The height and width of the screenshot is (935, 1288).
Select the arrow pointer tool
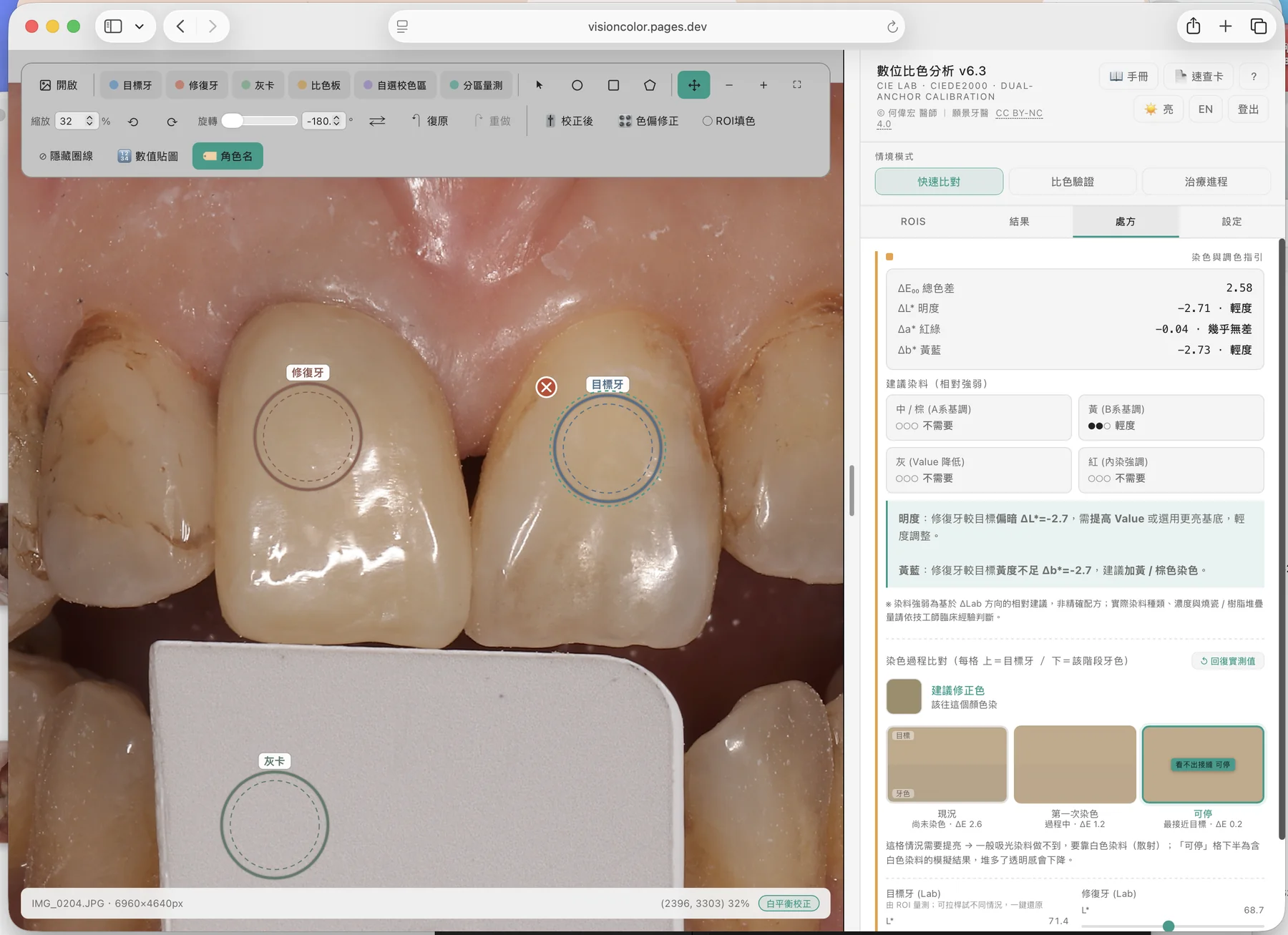click(x=540, y=85)
